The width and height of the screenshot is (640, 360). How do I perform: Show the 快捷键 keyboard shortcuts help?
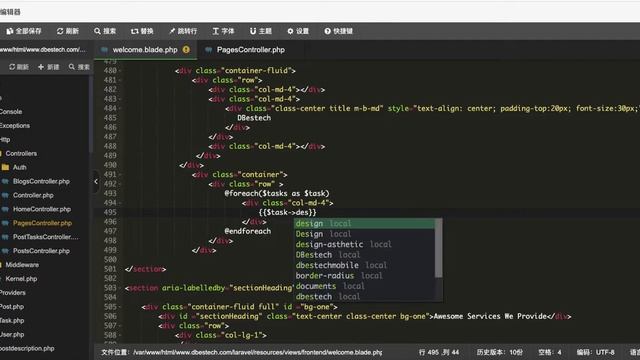(x=338, y=31)
